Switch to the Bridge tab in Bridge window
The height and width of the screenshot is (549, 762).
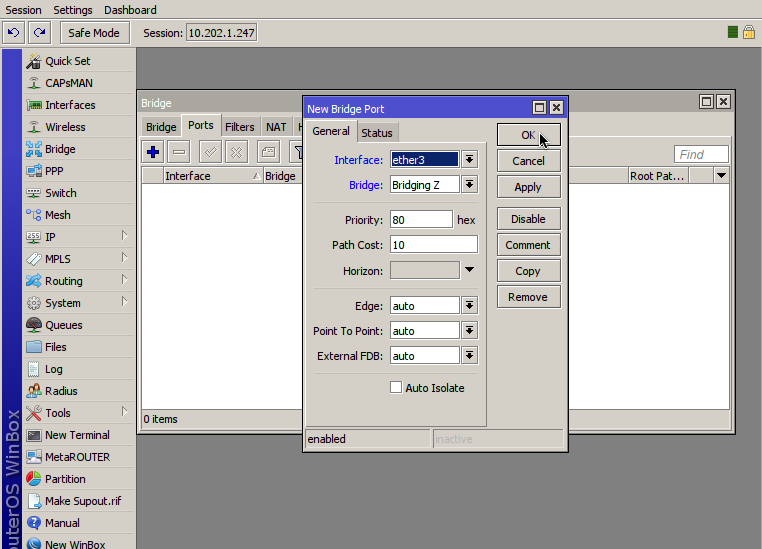click(x=161, y=127)
